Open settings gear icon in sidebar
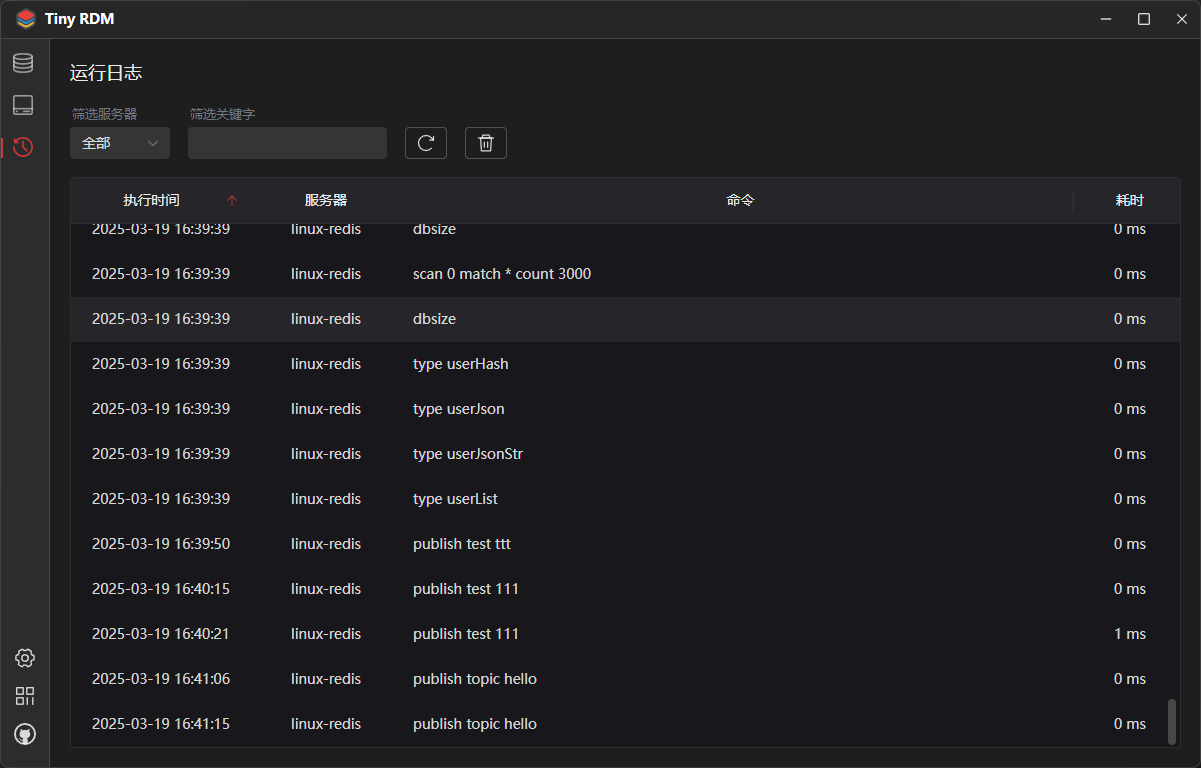This screenshot has width=1201, height=768. click(x=25, y=657)
